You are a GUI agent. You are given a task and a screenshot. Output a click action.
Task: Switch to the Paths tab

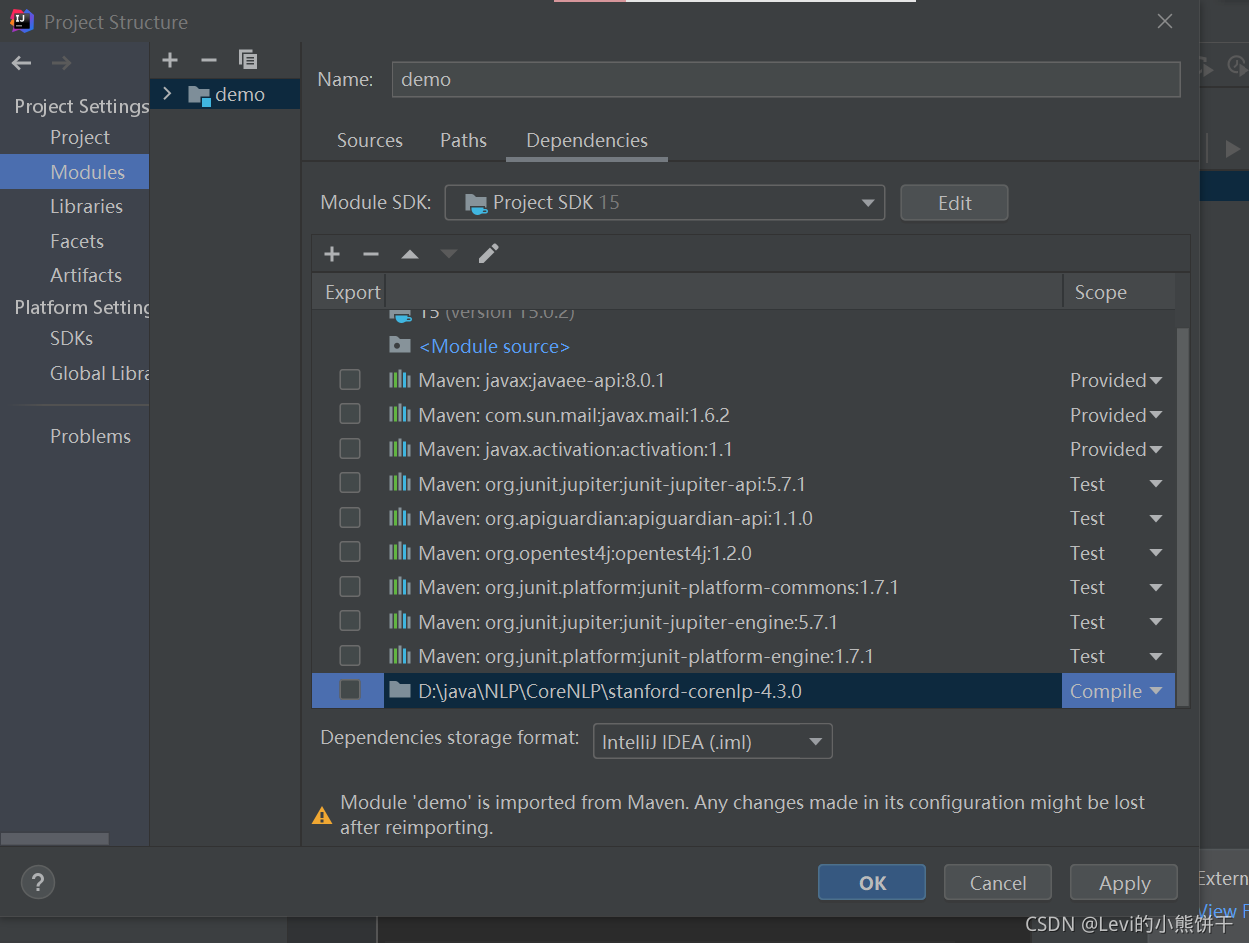(x=464, y=141)
